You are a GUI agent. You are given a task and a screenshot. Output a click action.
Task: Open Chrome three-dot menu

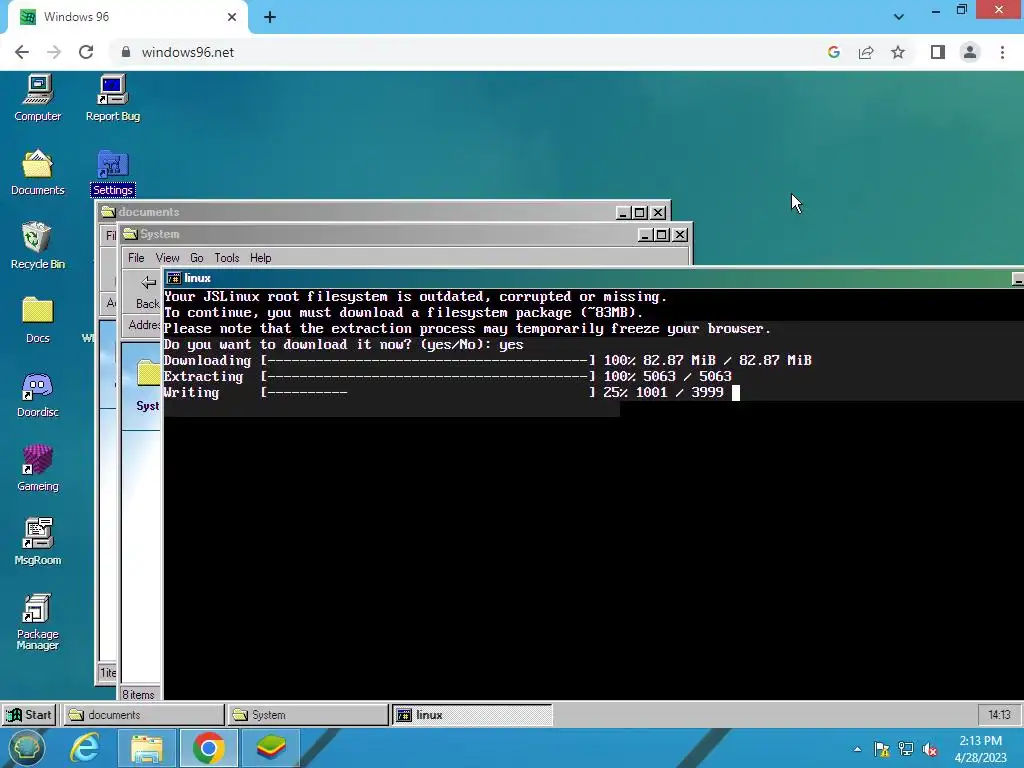click(x=1002, y=52)
